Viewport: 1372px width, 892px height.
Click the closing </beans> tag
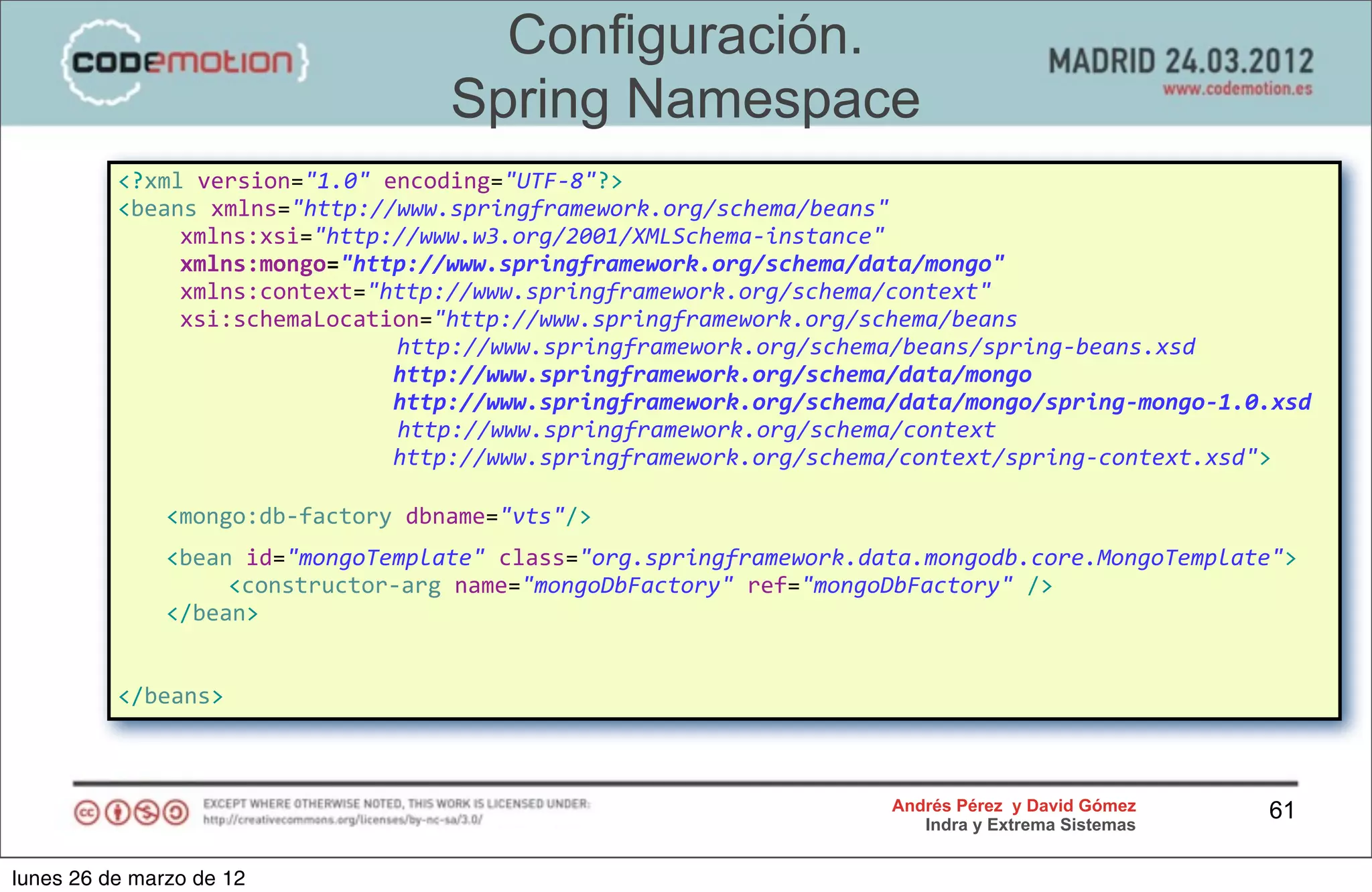tap(170, 696)
